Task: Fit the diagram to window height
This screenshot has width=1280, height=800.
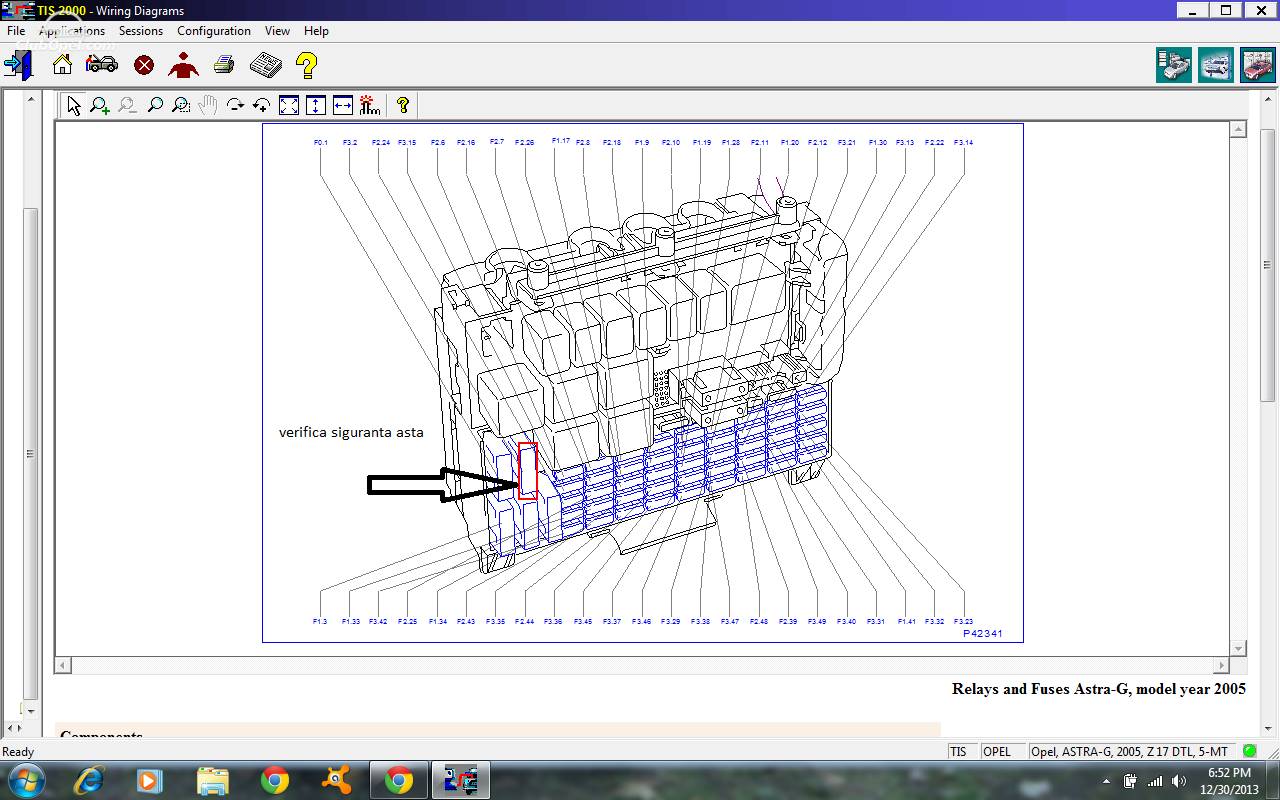Action: 316,105
